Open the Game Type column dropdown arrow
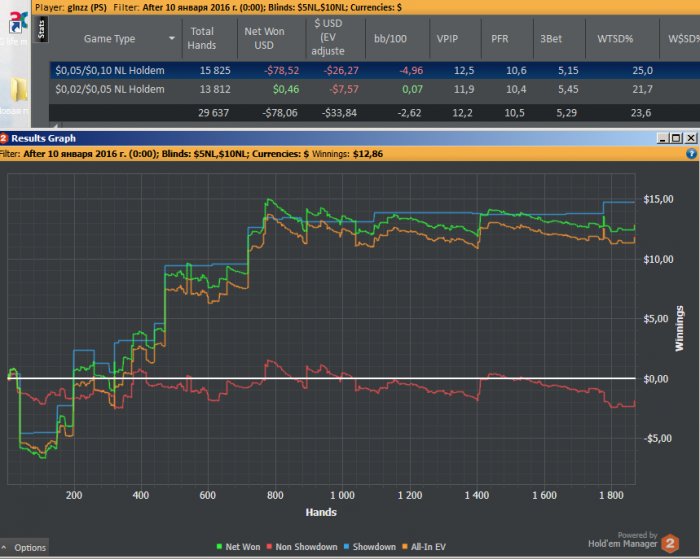 (171, 38)
